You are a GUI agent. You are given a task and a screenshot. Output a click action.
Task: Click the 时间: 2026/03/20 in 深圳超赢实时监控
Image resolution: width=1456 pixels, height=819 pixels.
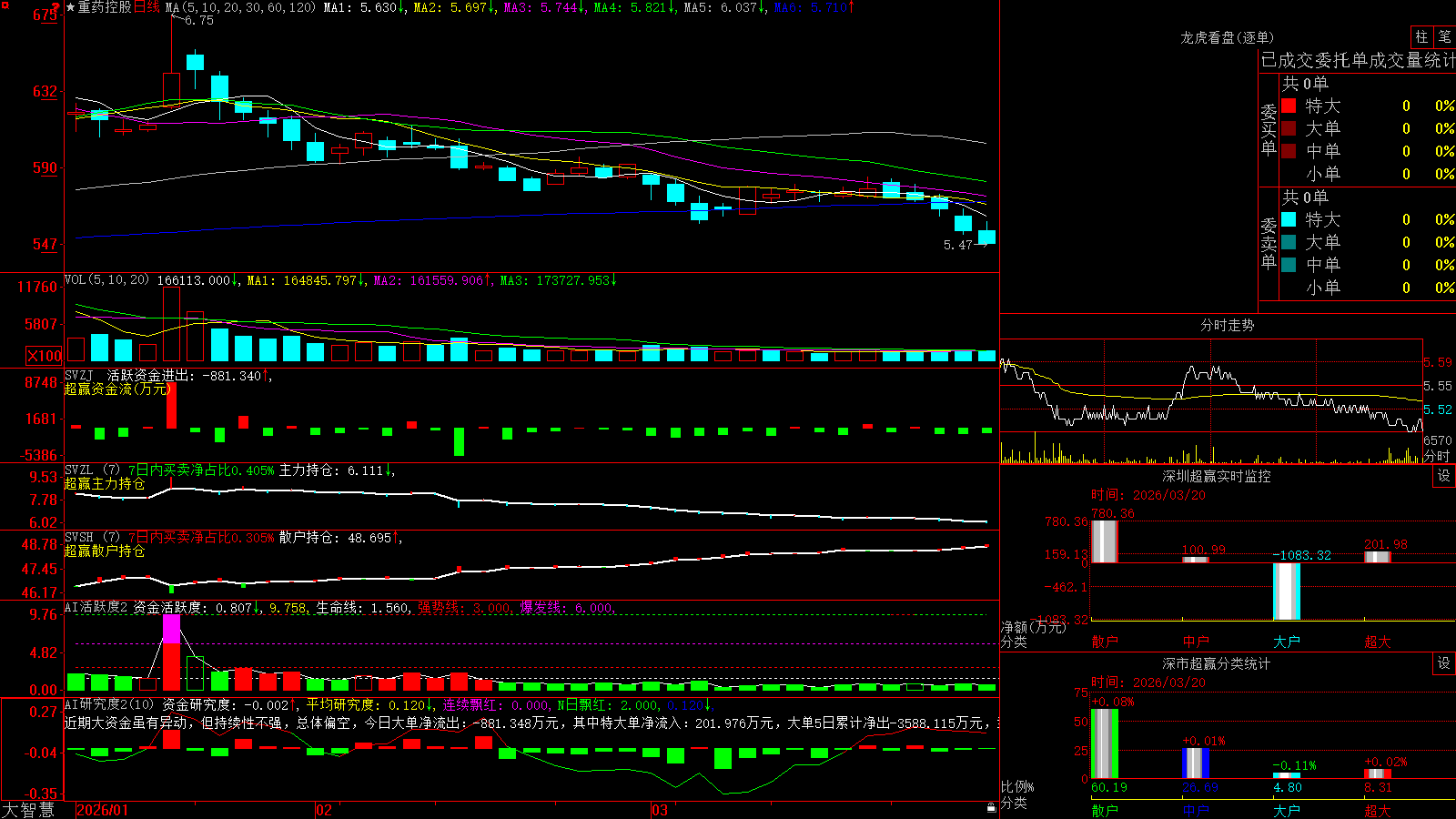click(x=1148, y=495)
